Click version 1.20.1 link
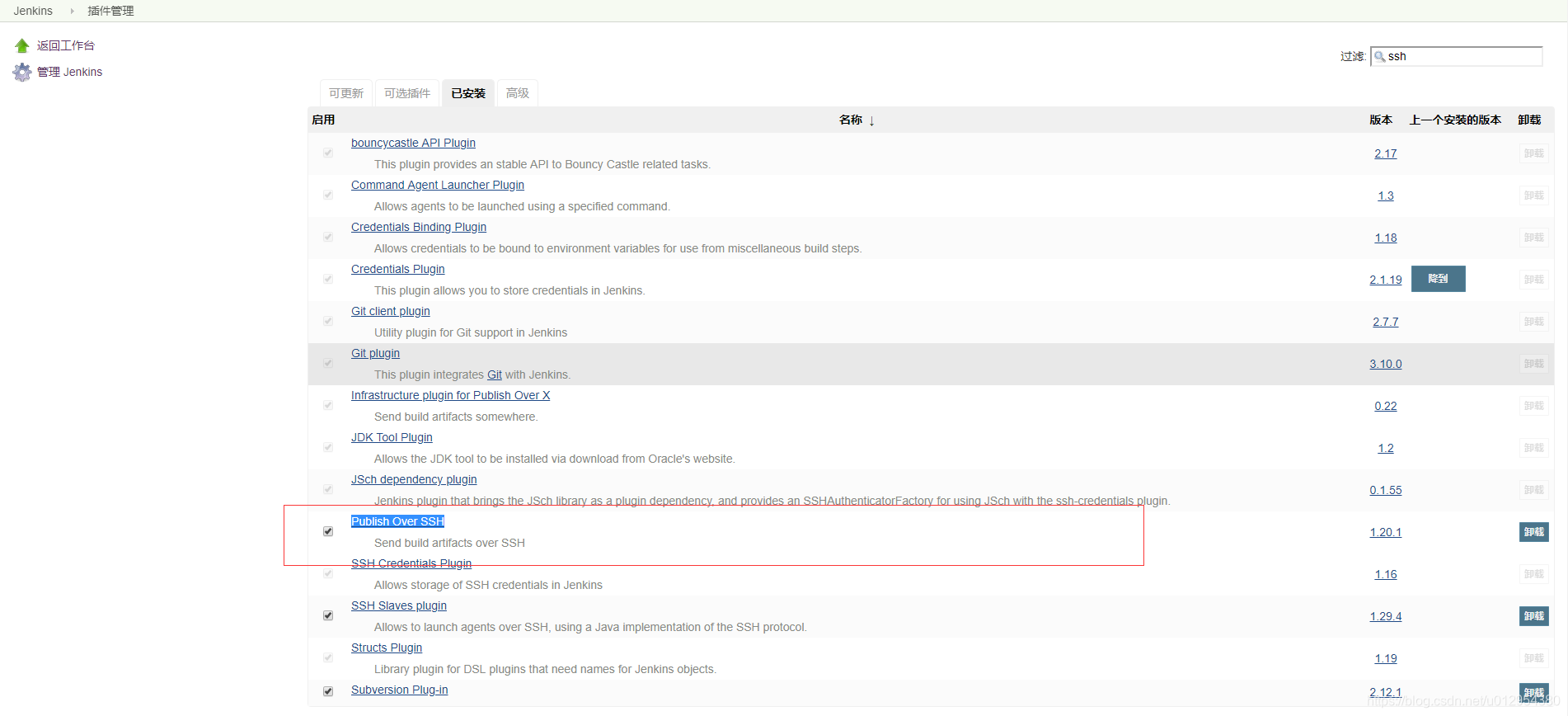1568x716 pixels. click(x=1386, y=532)
